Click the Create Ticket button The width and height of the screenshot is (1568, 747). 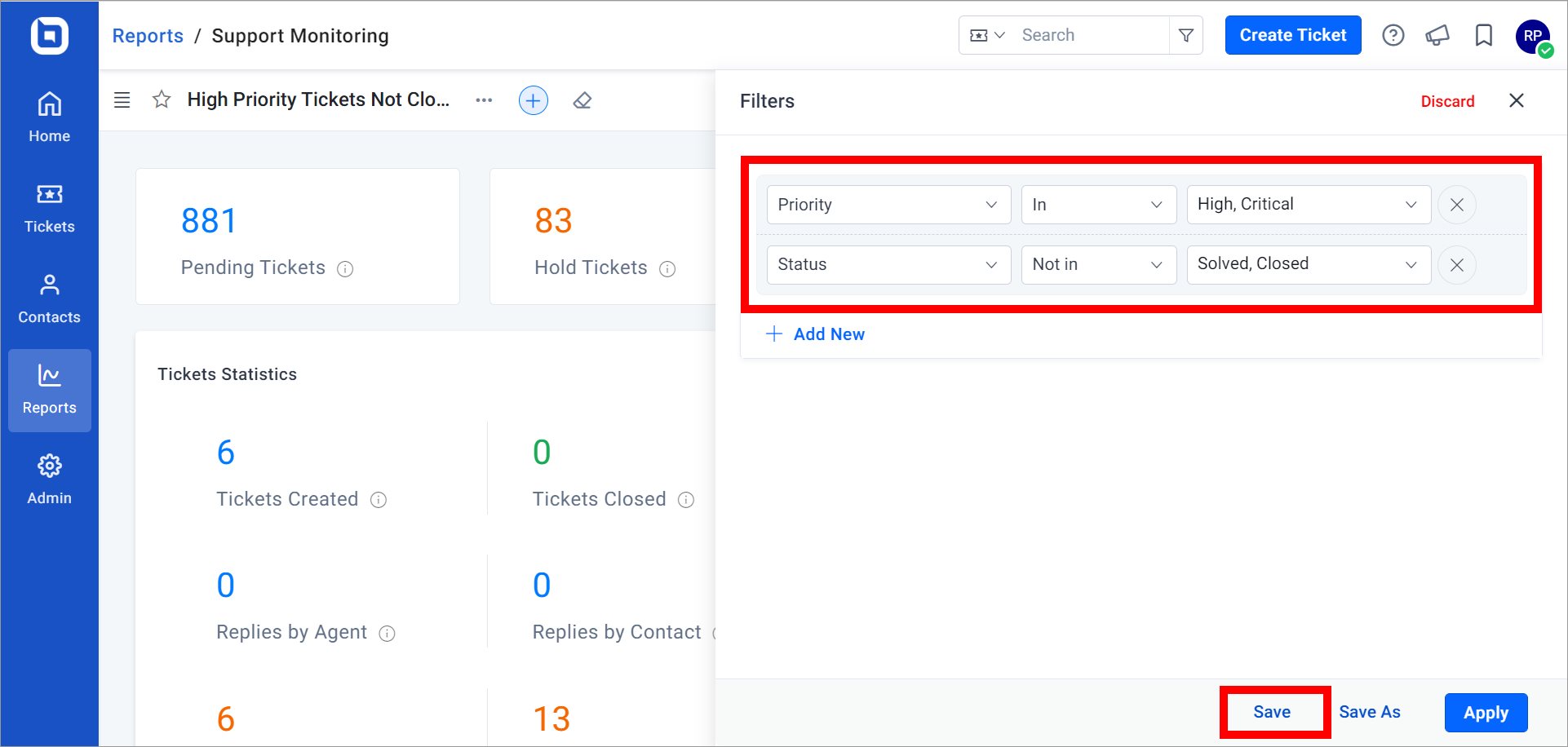pyautogui.click(x=1293, y=35)
